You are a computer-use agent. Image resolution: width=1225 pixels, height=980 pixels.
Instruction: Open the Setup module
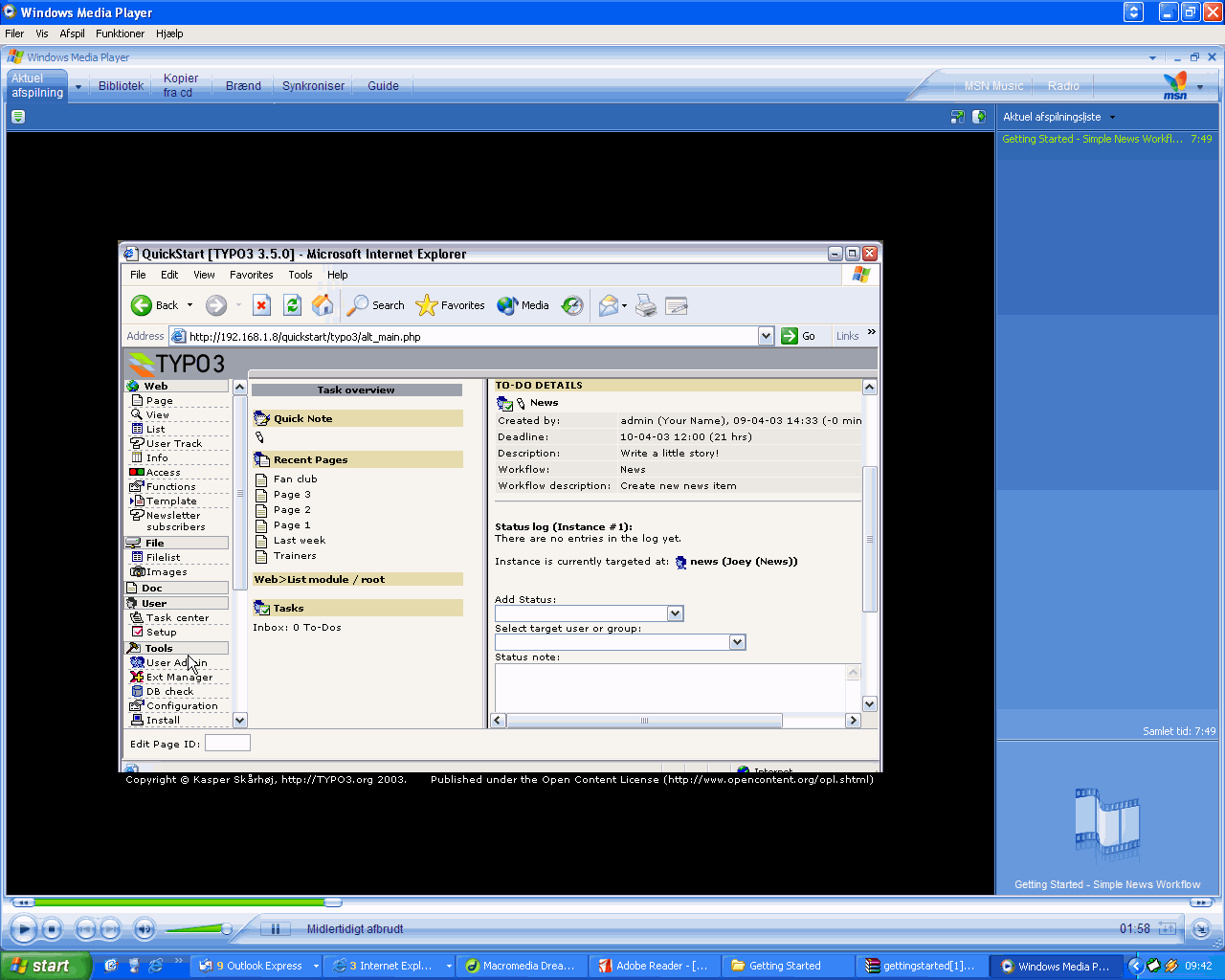click(x=161, y=633)
